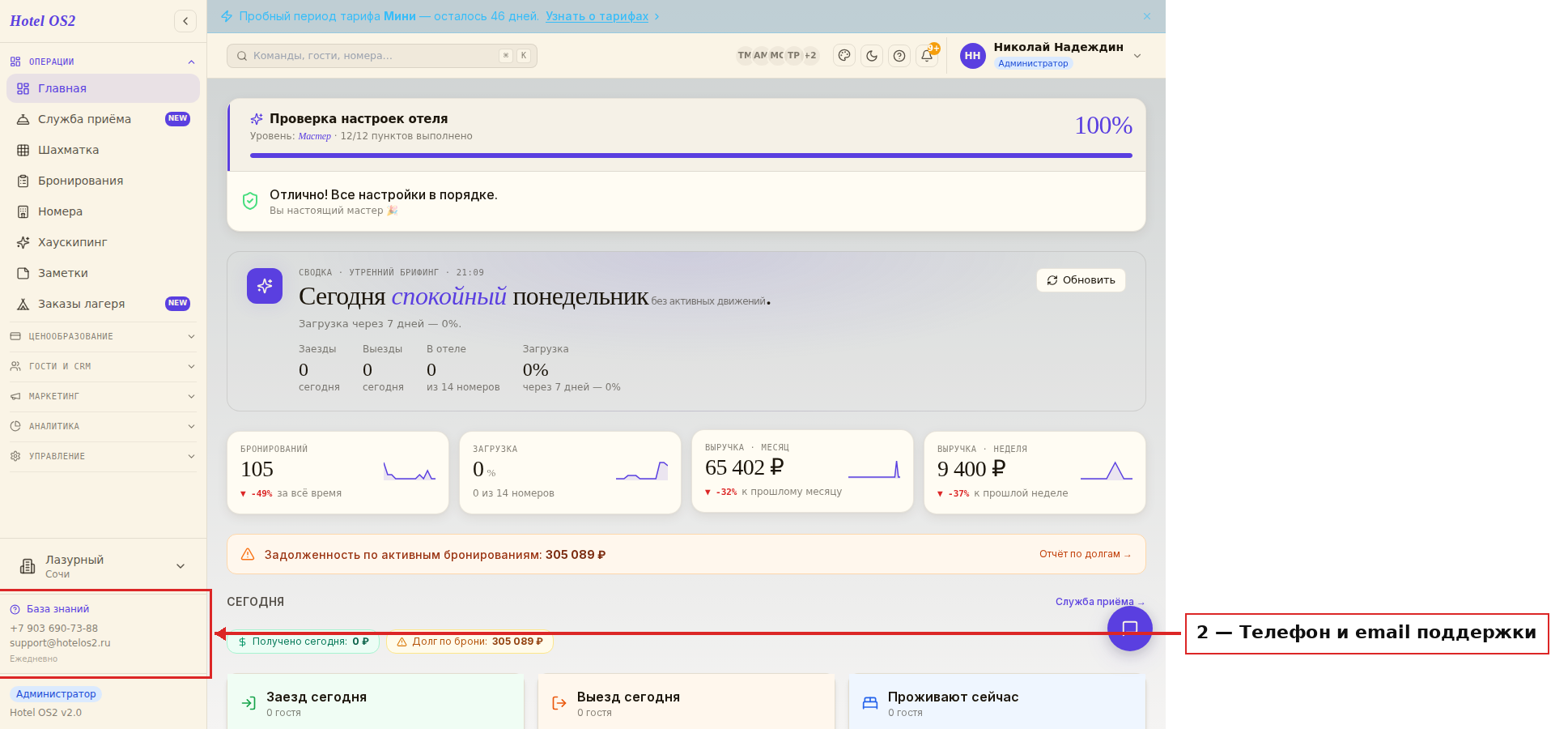
Task: Click the TM online user avatar
Action: pyautogui.click(x=744, y=56)
